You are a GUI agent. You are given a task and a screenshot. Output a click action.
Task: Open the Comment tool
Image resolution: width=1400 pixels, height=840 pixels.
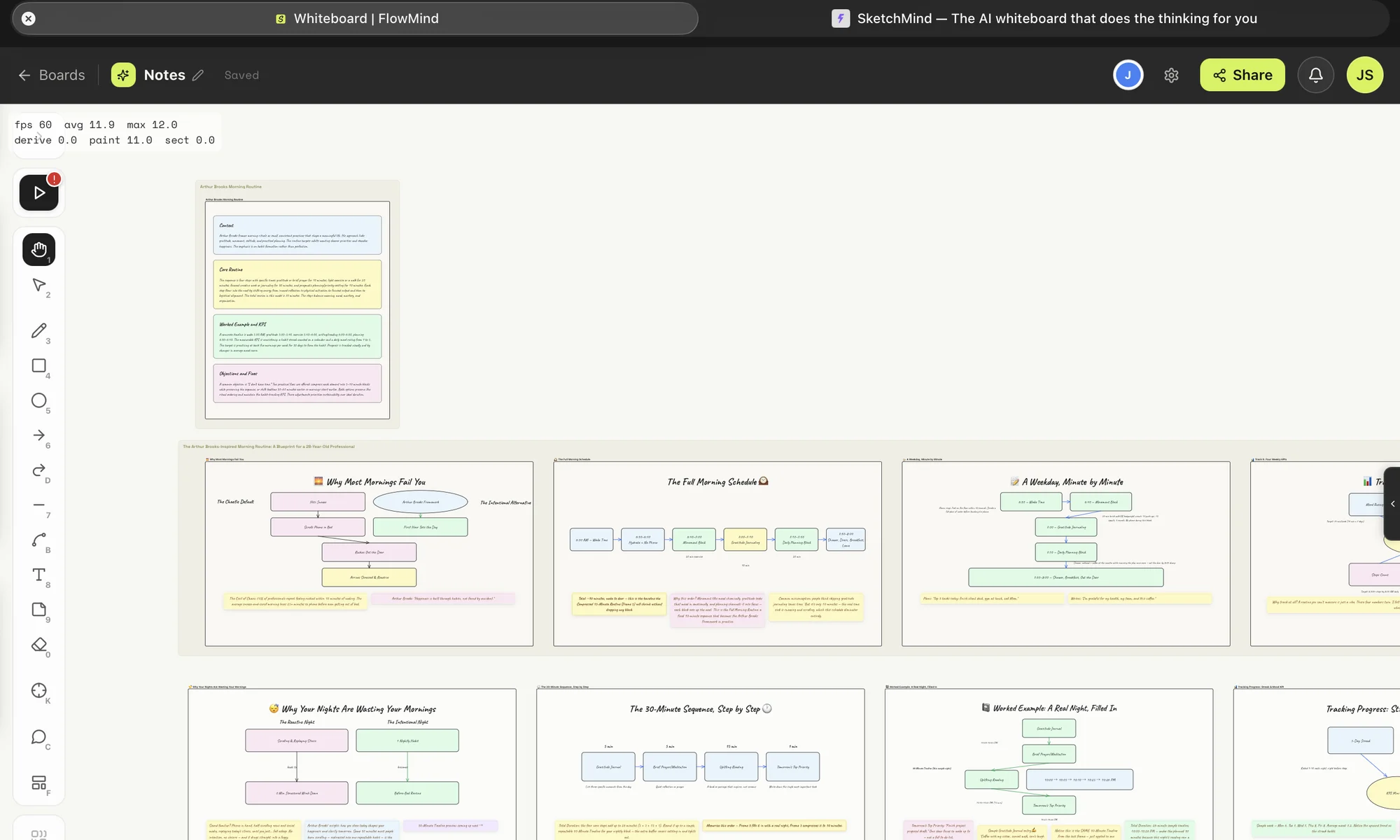pos(38,737)
